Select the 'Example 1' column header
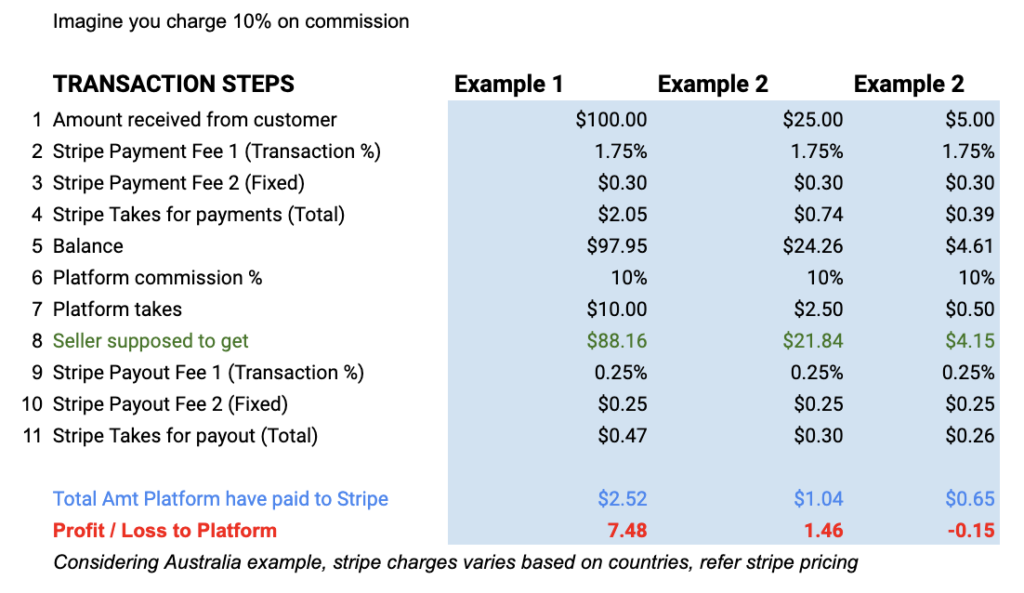Image resolution: width=1024 pixels, height=593 pixels. (x=508, y=84)
